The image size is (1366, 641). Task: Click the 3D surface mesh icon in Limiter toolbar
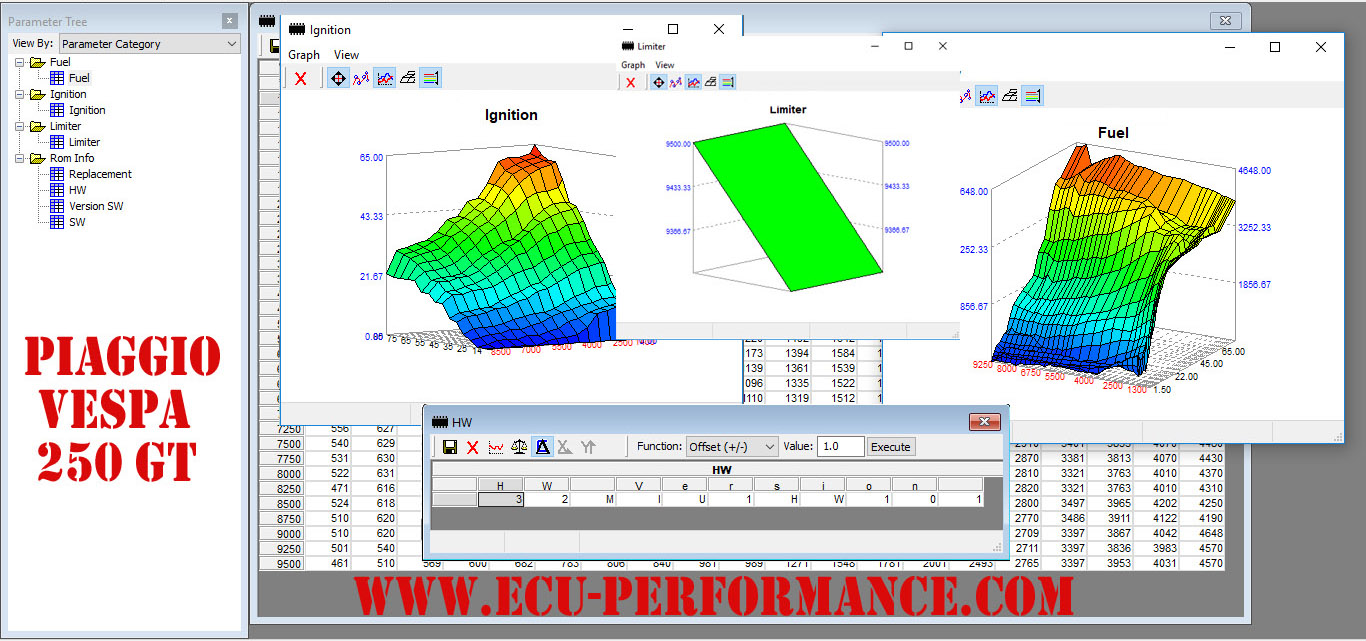coord(710,83)
